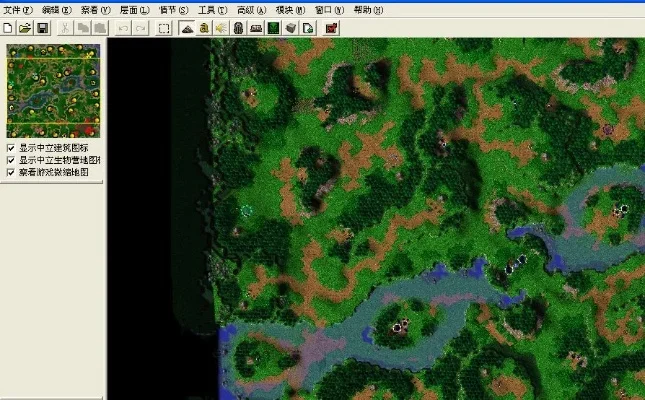The width and height of the screenshot is (645, 400).
Task: Toggle 察看游戏微缩地图 checkbox
Action: click(11, 172)
